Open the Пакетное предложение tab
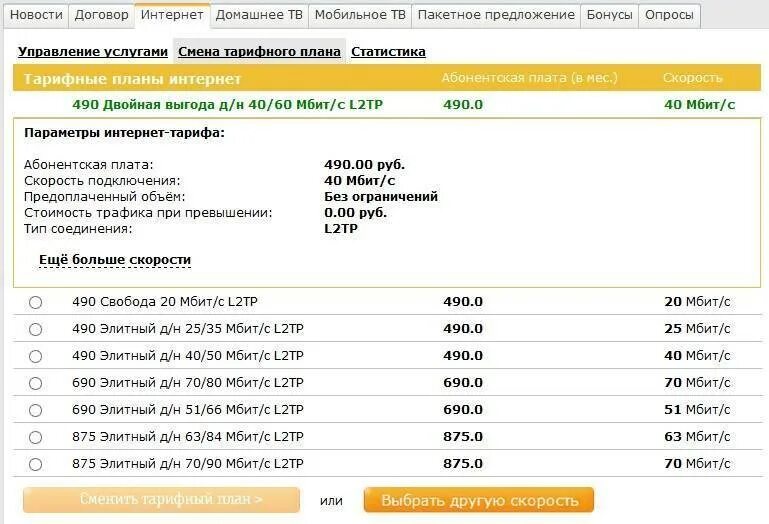 (x=496, y=15)
